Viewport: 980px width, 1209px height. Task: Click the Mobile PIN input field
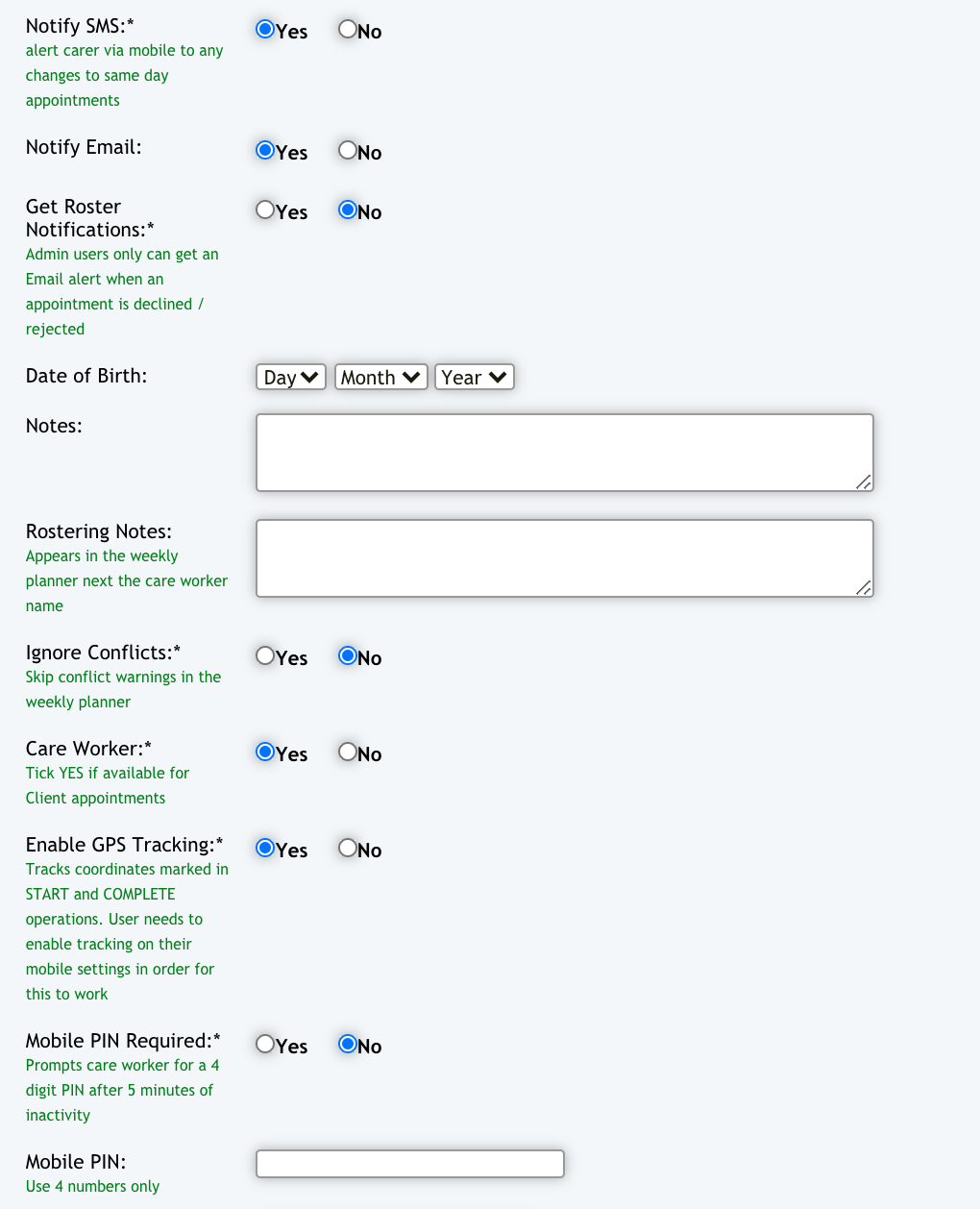(409, 1164)
